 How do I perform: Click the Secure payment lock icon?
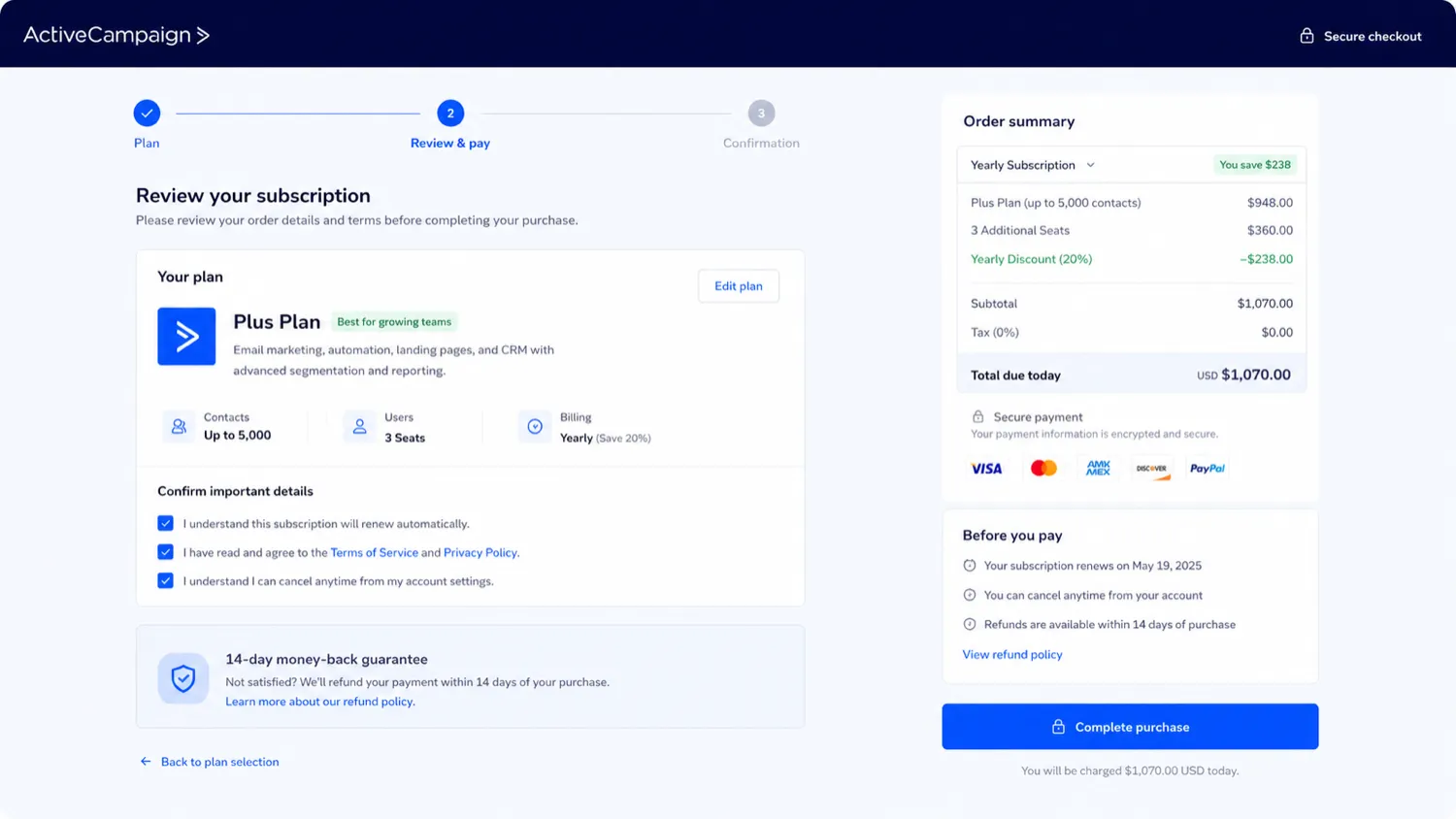(977, 416)
